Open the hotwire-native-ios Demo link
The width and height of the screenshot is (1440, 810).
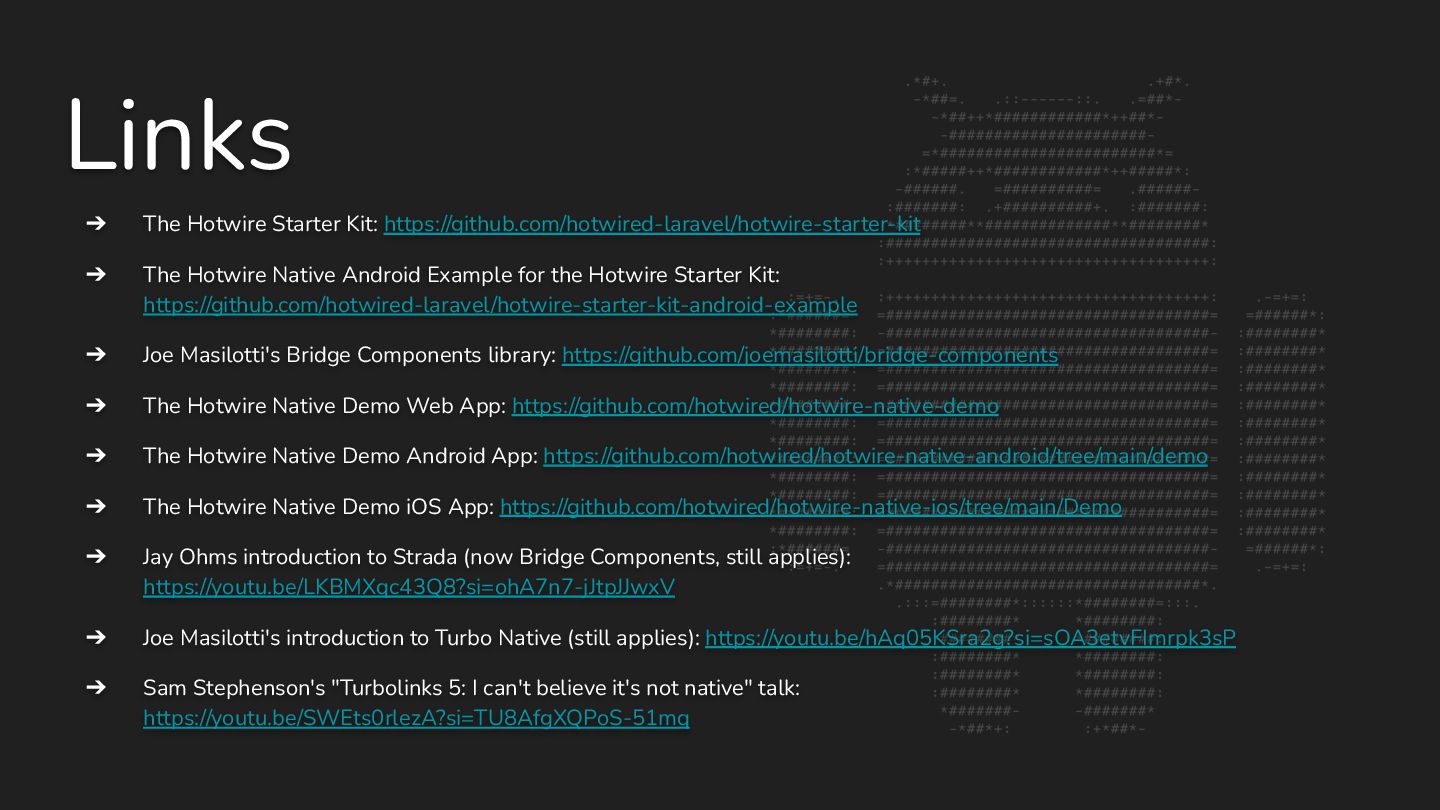[x=811, y=507]
